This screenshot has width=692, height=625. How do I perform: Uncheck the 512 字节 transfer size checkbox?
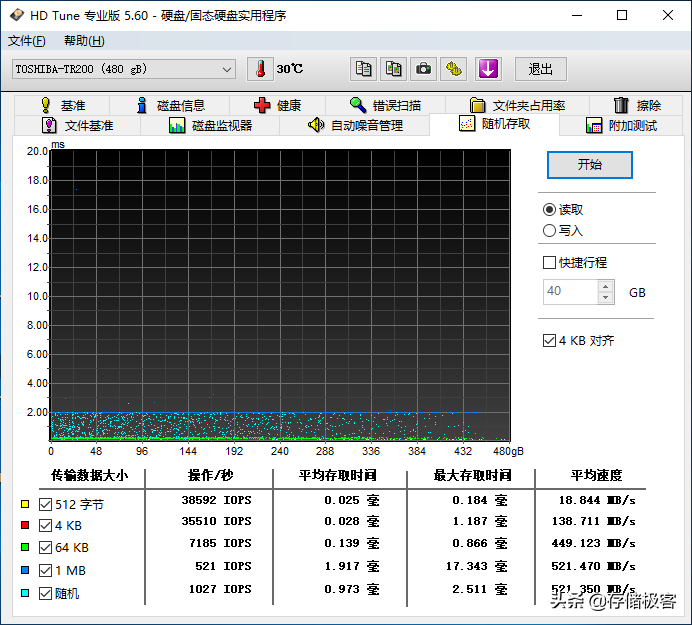point(45,504)
